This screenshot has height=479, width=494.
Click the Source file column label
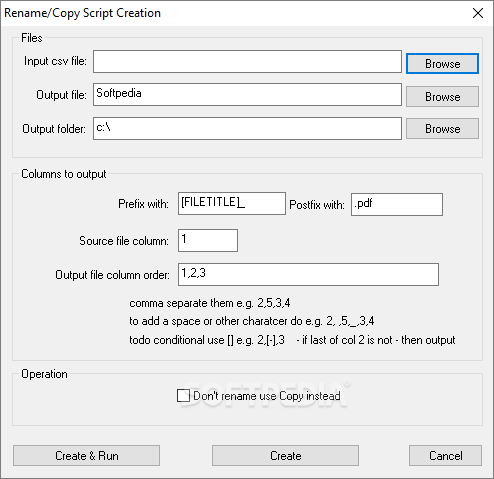tap(124, 241)
